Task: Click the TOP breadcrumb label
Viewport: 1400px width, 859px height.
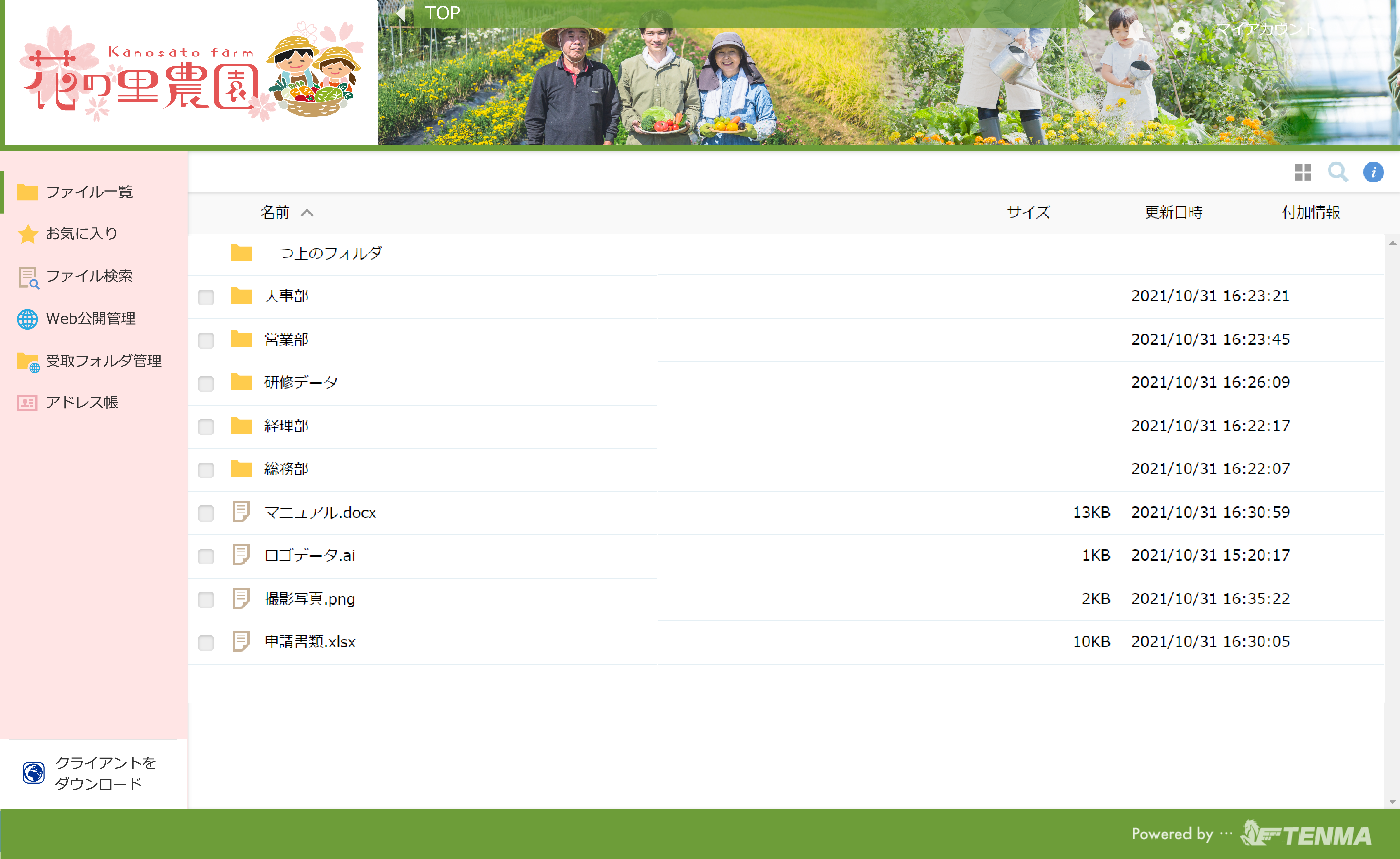Action: pyautogui.click(x=443, y=13)
